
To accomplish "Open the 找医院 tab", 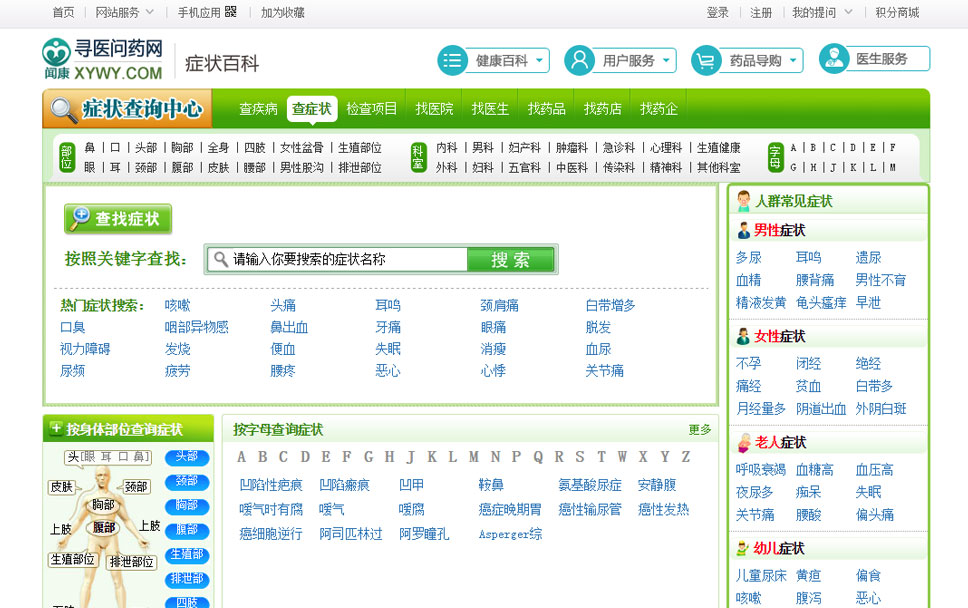I will tap(434, 109).
